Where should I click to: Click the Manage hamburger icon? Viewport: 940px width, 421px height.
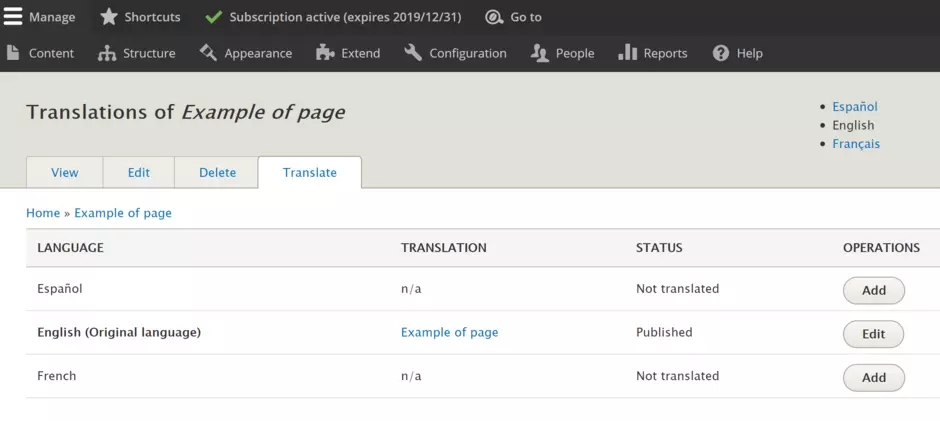(x=13, y=17)
